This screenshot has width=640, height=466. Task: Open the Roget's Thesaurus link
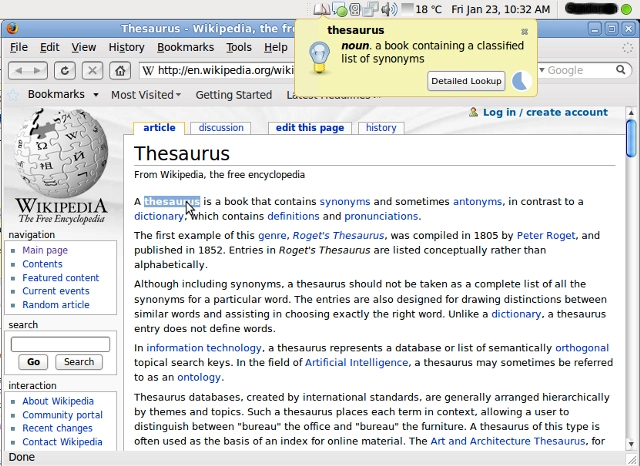(x=338, y=235)
